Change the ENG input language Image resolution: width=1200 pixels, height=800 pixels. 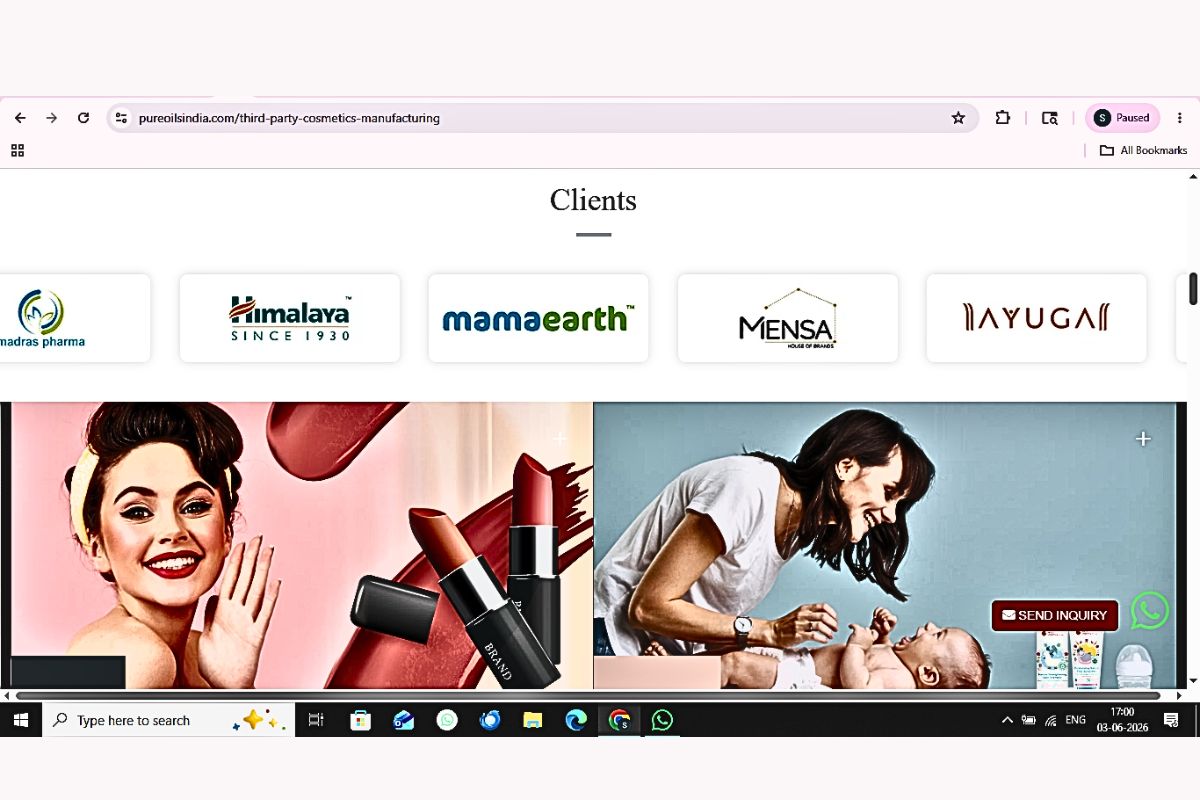(x=1076, y=720)
